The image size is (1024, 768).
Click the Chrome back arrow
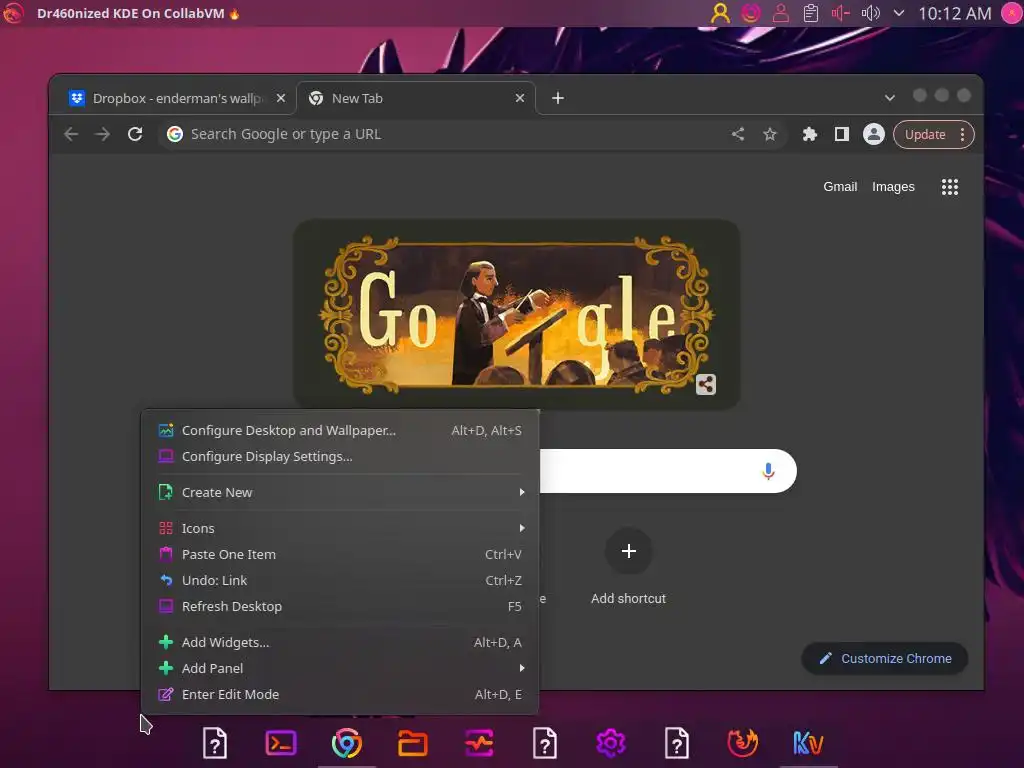tap(71, 134)
